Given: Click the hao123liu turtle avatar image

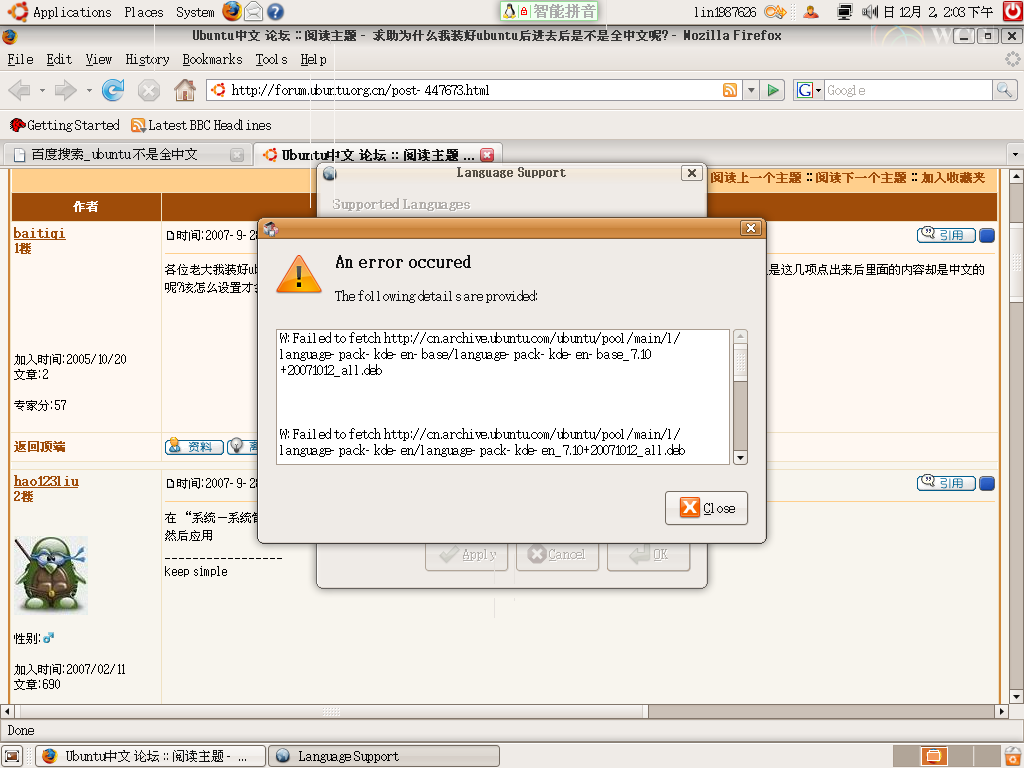Looking at the screenshot, I should click(51, 575).
